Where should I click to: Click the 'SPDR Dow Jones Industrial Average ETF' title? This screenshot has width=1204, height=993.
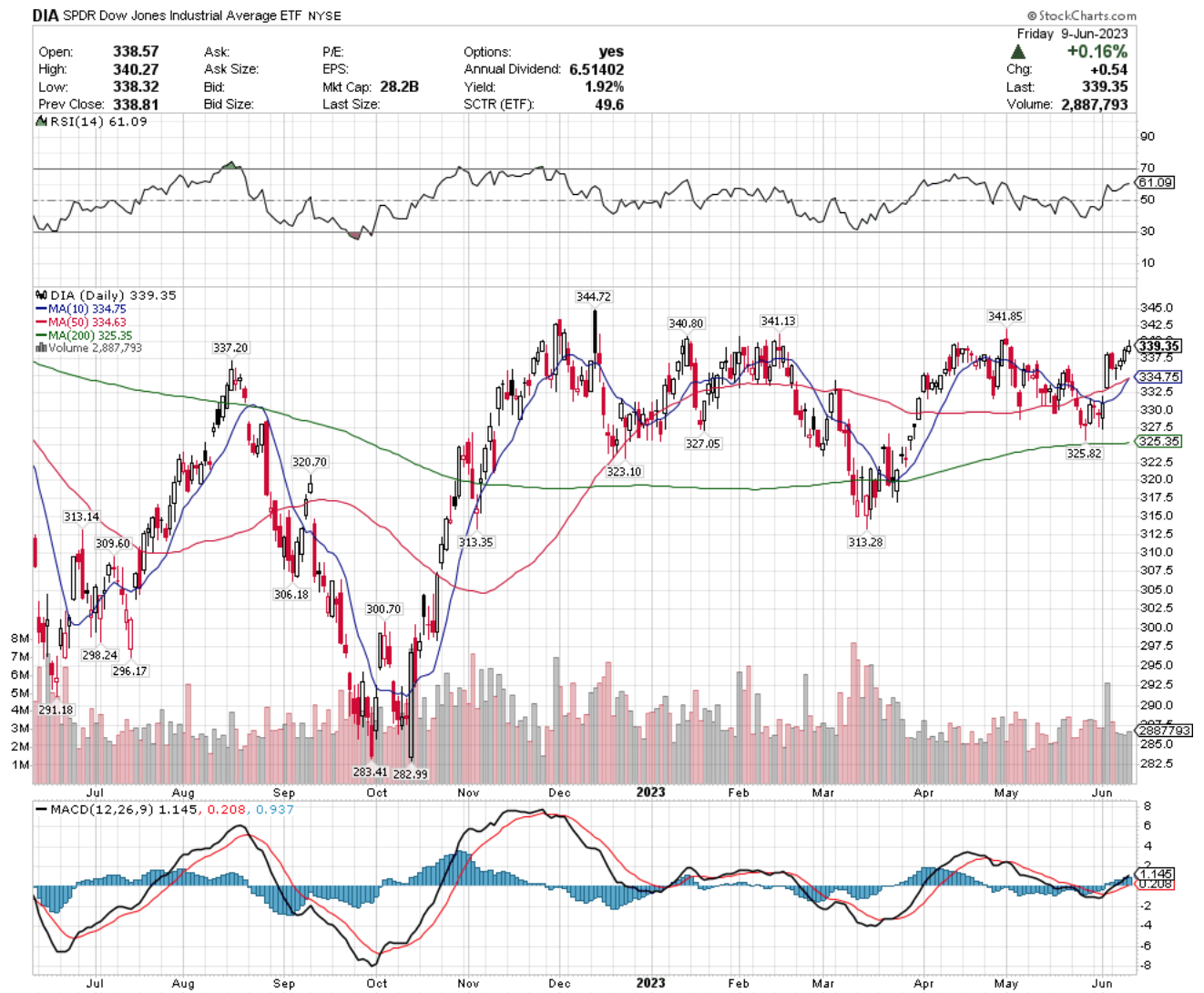[182, 15]
